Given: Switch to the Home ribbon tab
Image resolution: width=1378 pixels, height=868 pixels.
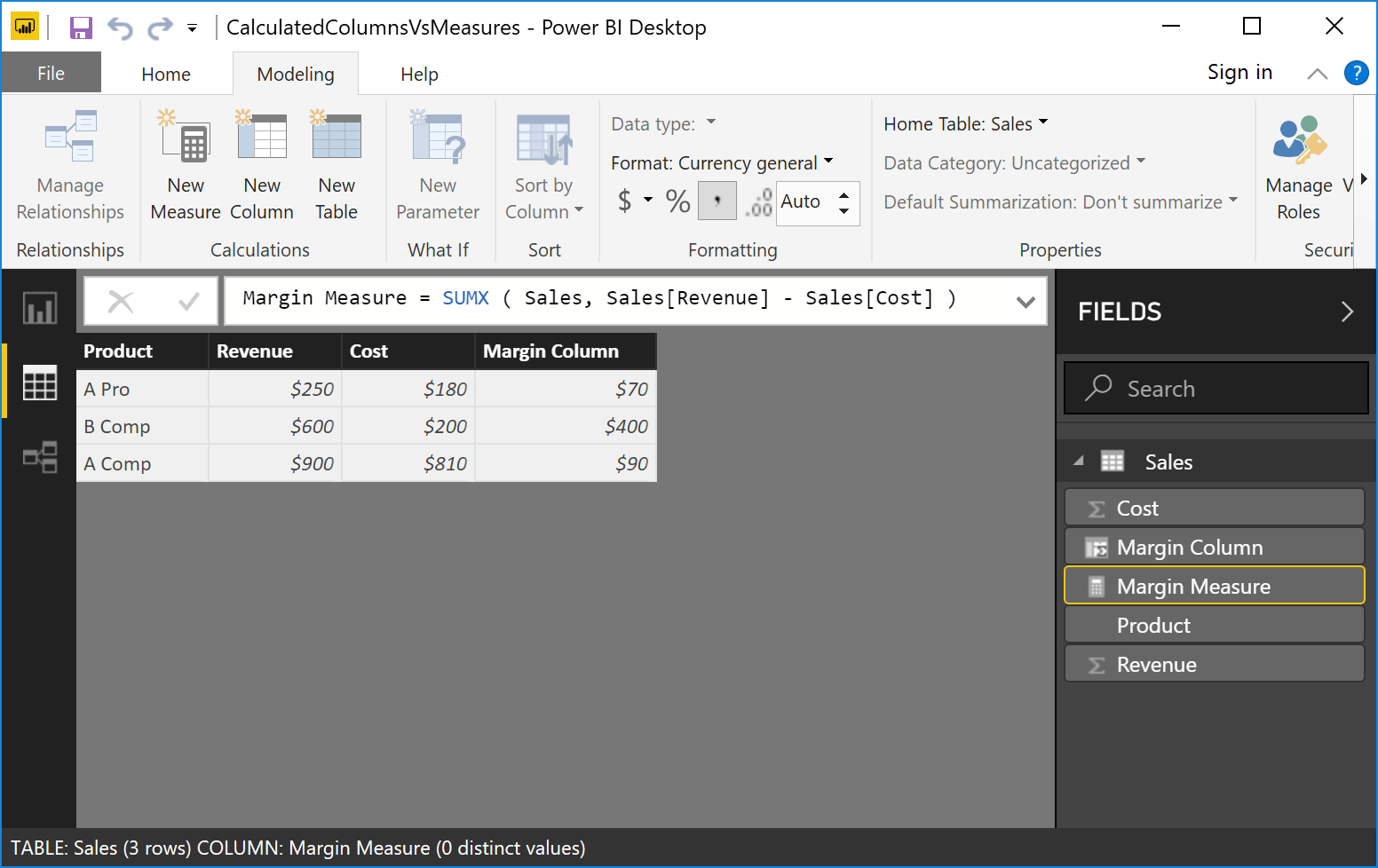Looking at the screenshot, I should coord(166,75).
